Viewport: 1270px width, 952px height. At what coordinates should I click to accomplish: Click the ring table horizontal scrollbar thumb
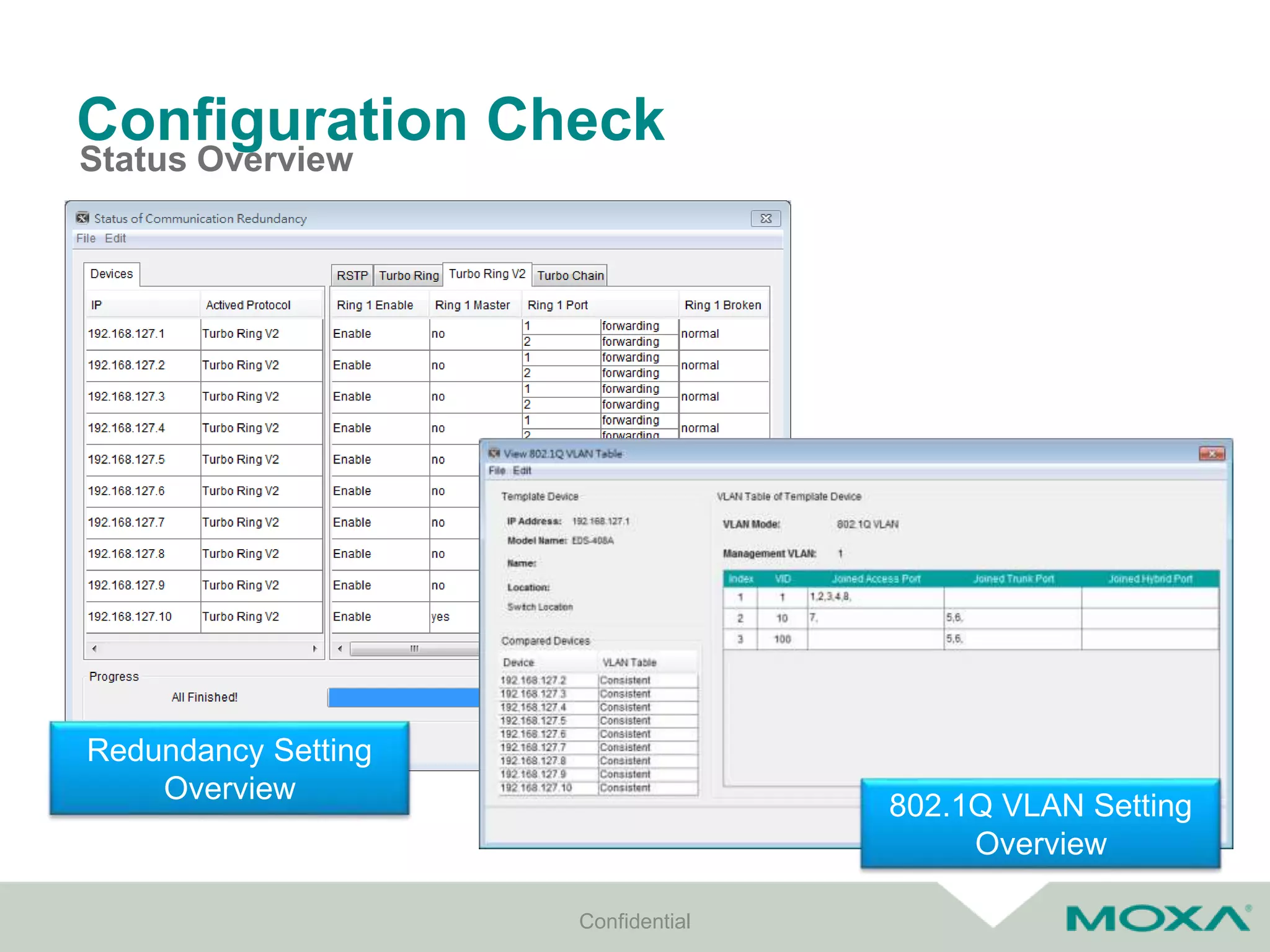415,649
